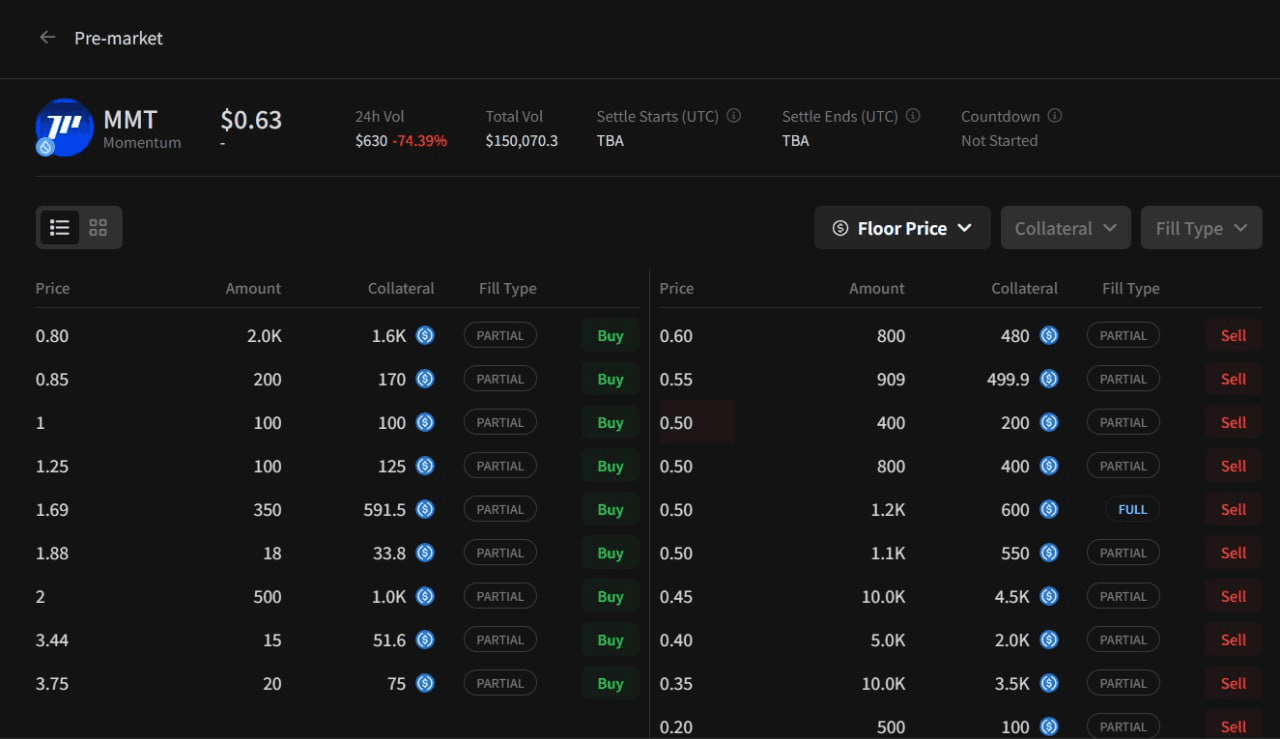Expand the Collateral filter dropdown
The width and height of the screenshot is (1280, 739).
click(1065, 228)
